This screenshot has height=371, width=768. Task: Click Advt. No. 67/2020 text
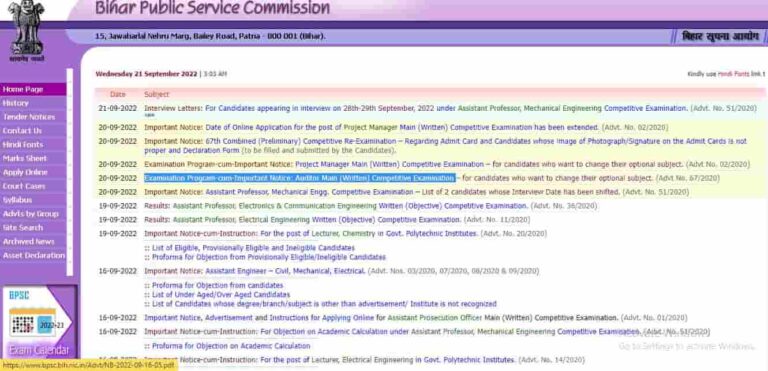coord(688,178)
